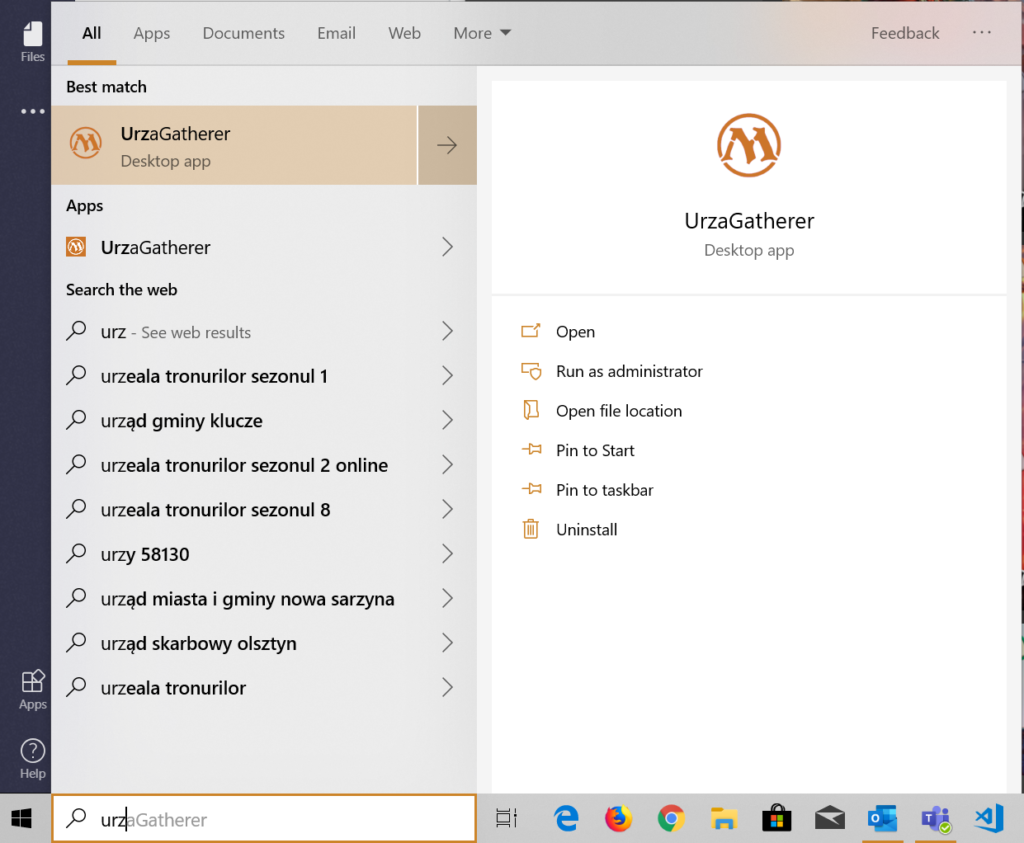This screenshot has width=1024, height=843.
Task: Open Microsoft Store from taskbar
Action: tap(776, 818)
